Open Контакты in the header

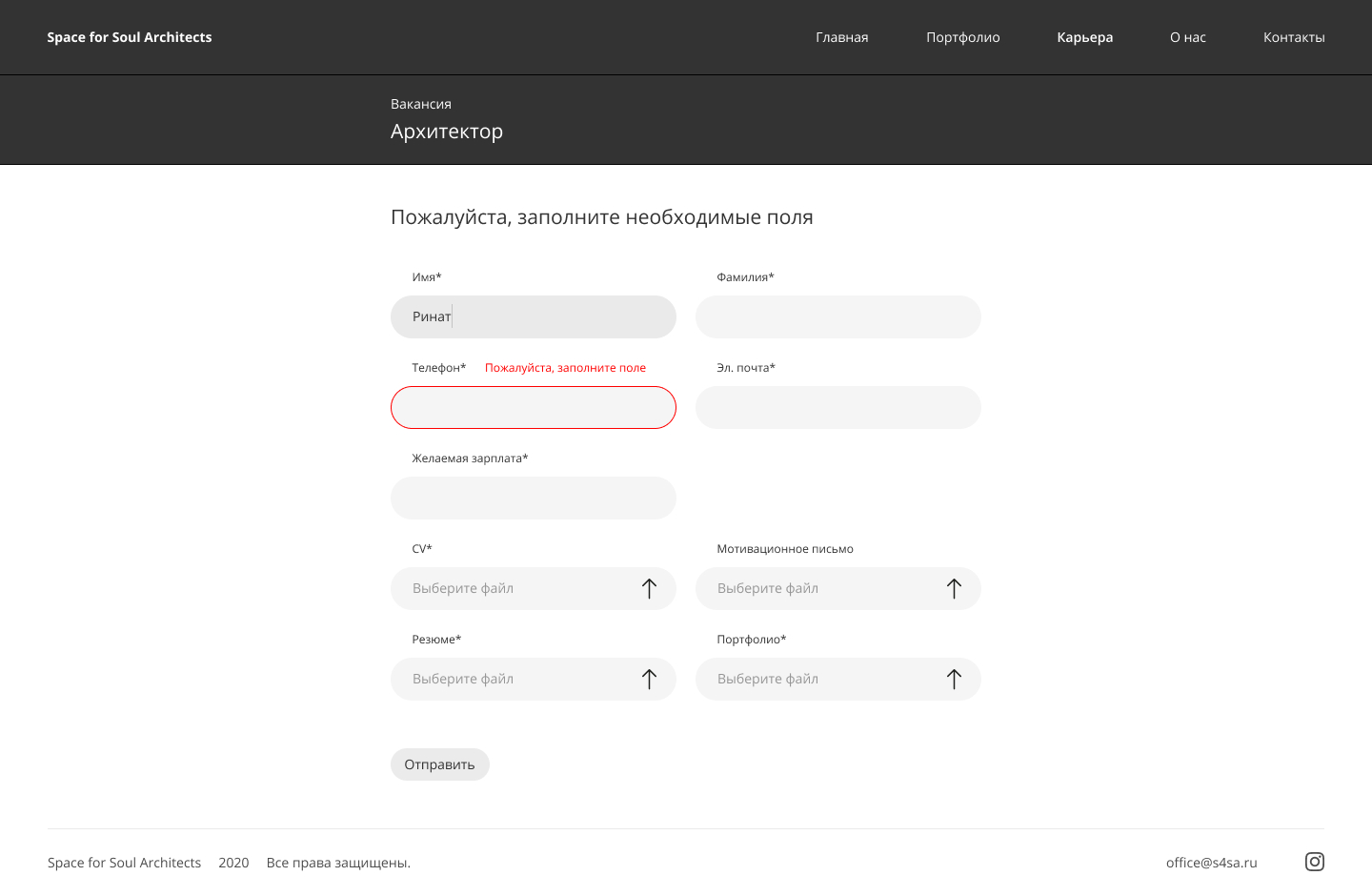click(1294, 37)
